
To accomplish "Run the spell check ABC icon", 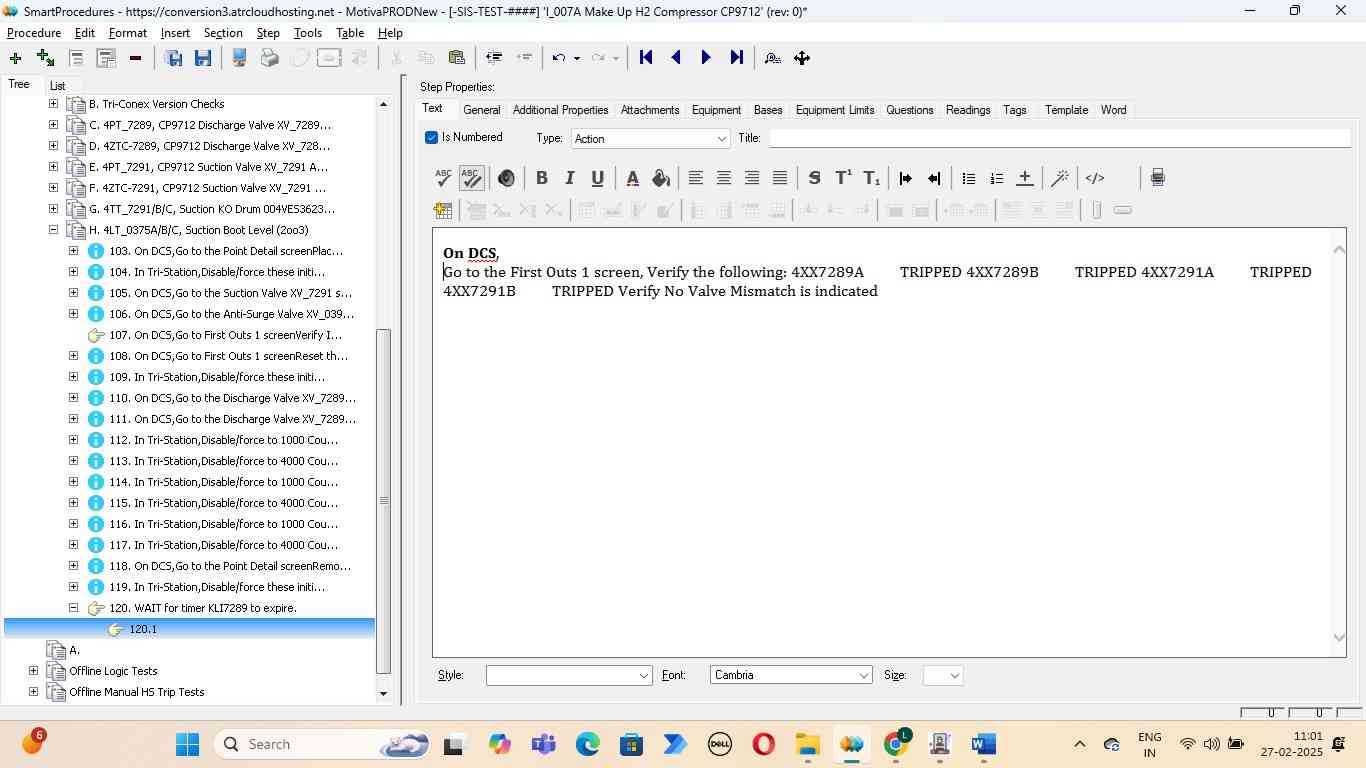I will [444, 178].
